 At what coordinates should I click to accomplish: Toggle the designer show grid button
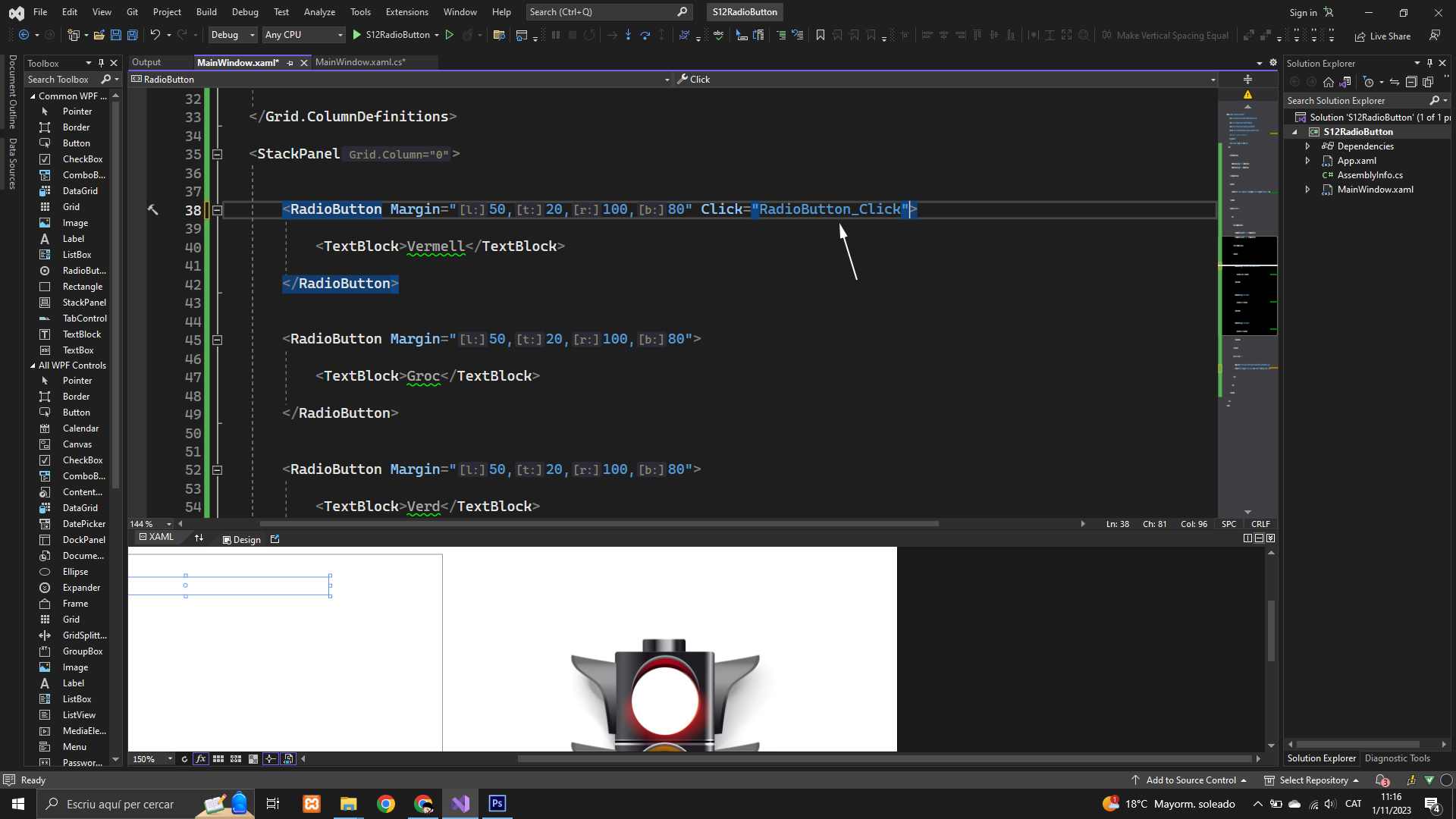218,759
